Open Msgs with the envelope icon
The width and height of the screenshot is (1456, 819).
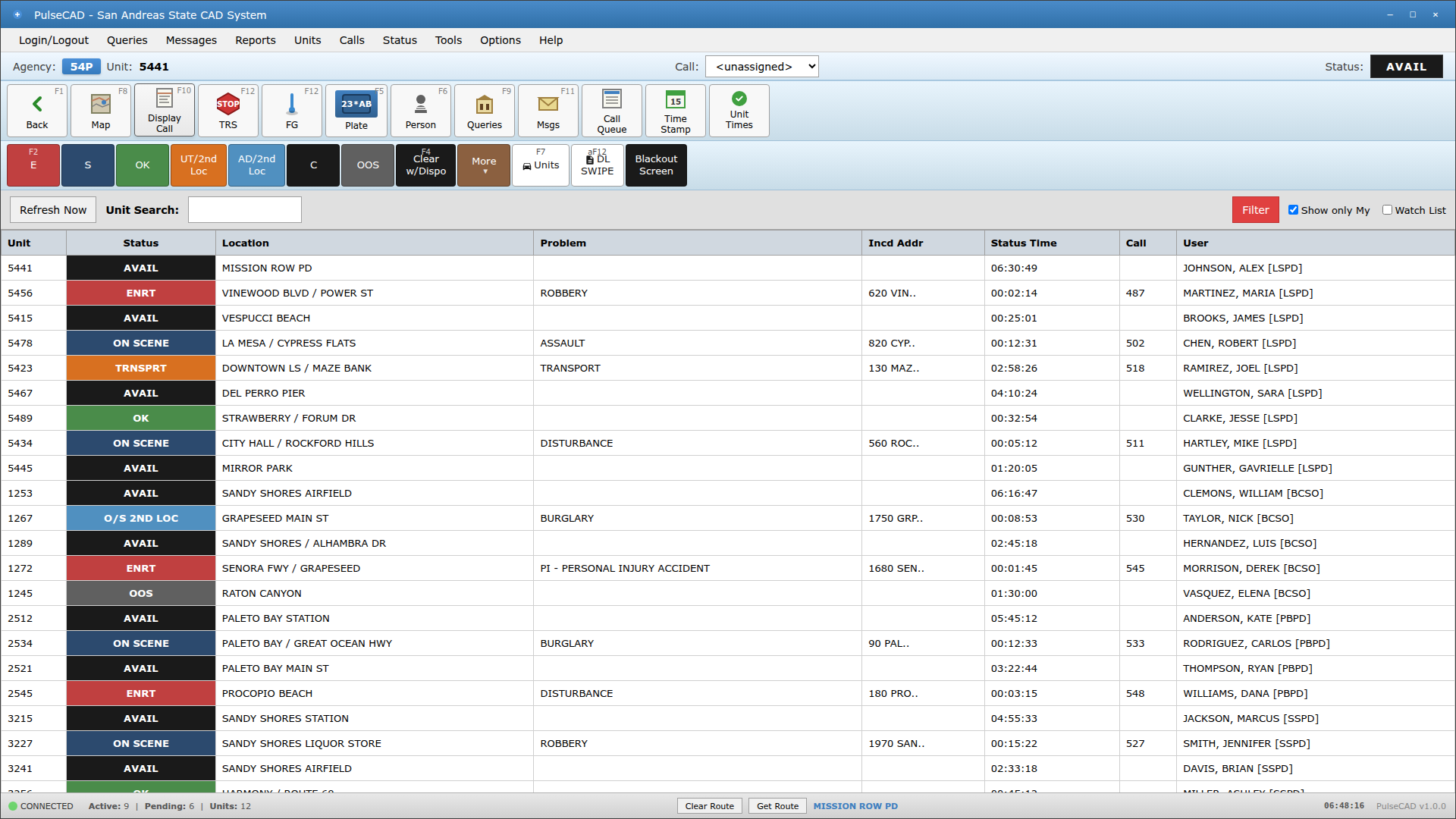pyautogui.click(x=548, y=110)
